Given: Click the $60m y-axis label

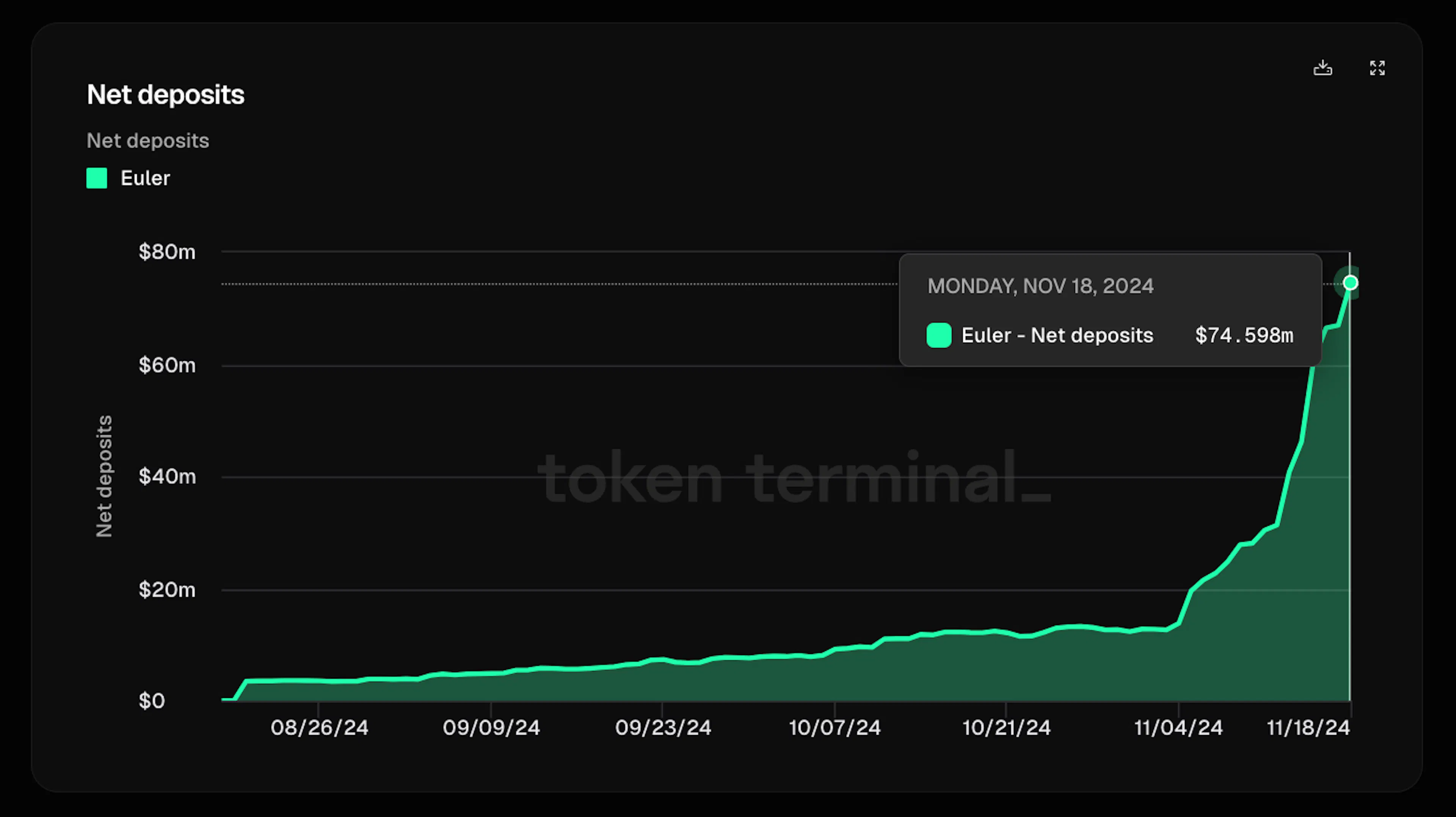Looking at the screenshot, I should click(167, 365).
